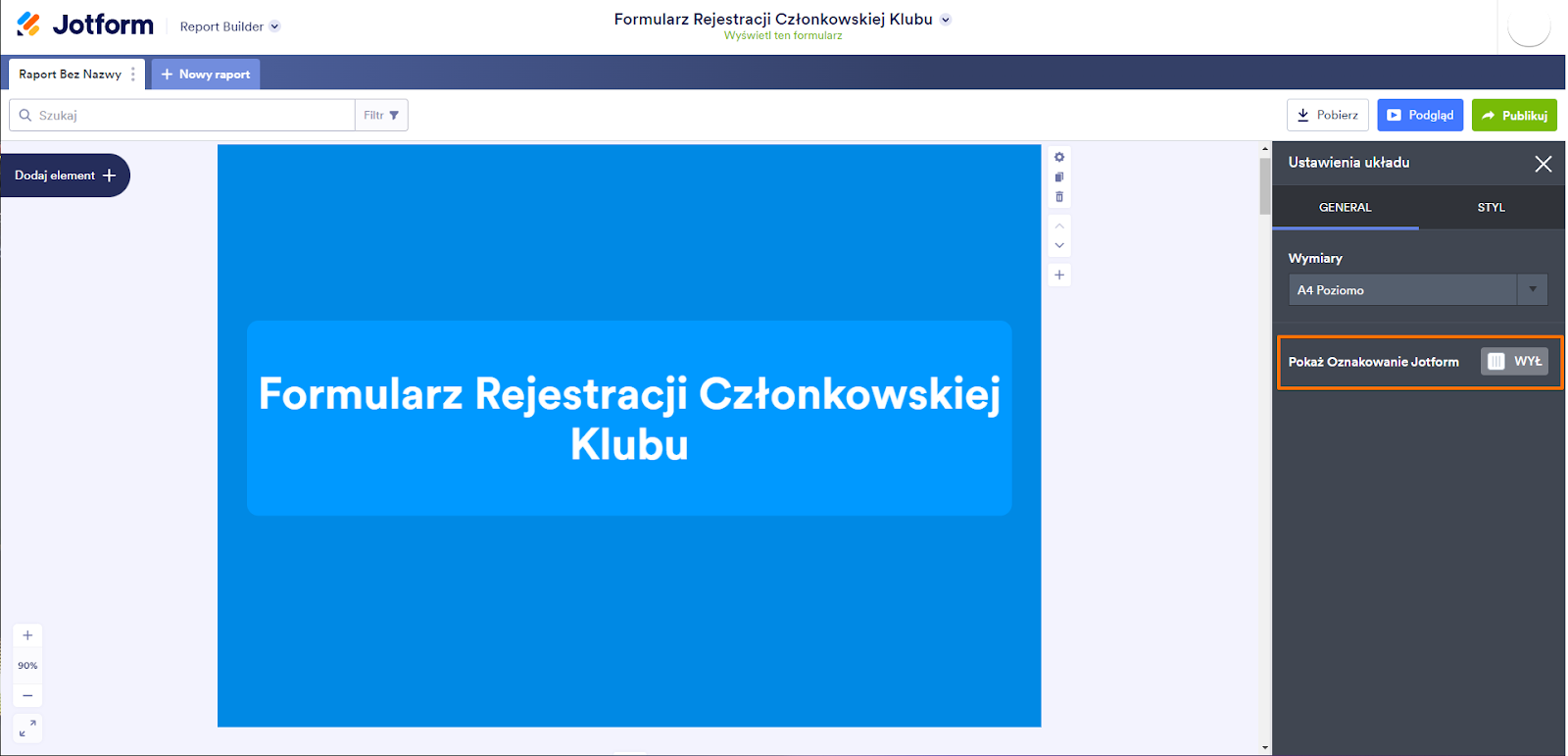Toggle fullscreen with expand arrows icon

pyautogui.click(x=27, y=729)
